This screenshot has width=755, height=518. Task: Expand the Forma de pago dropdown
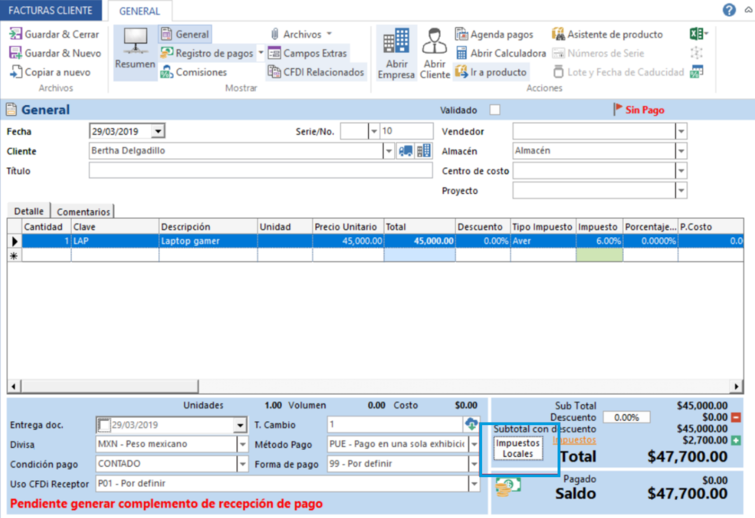point(474,464)
